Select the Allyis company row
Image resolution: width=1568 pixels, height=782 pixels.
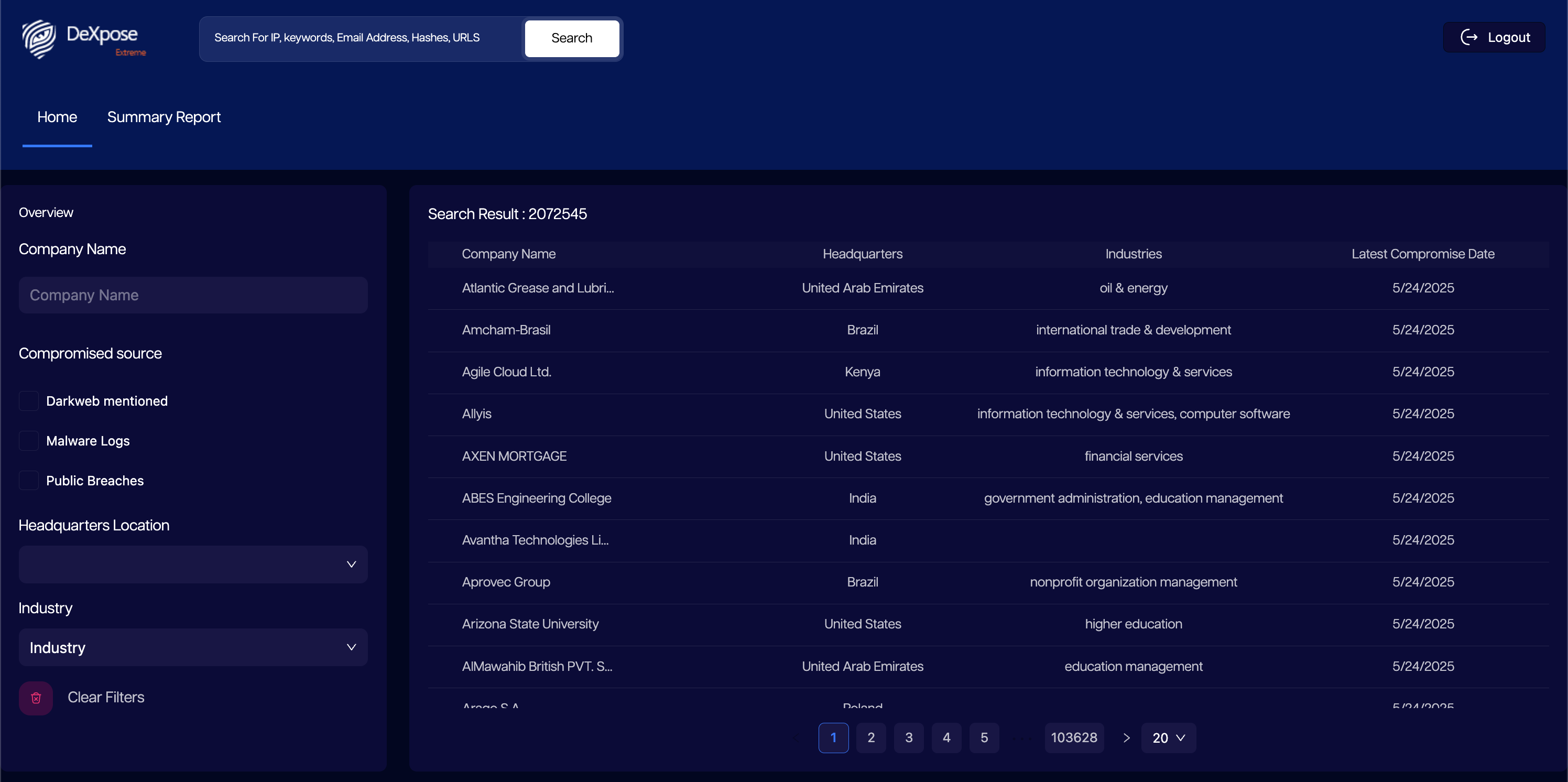(x=988, y=415)
